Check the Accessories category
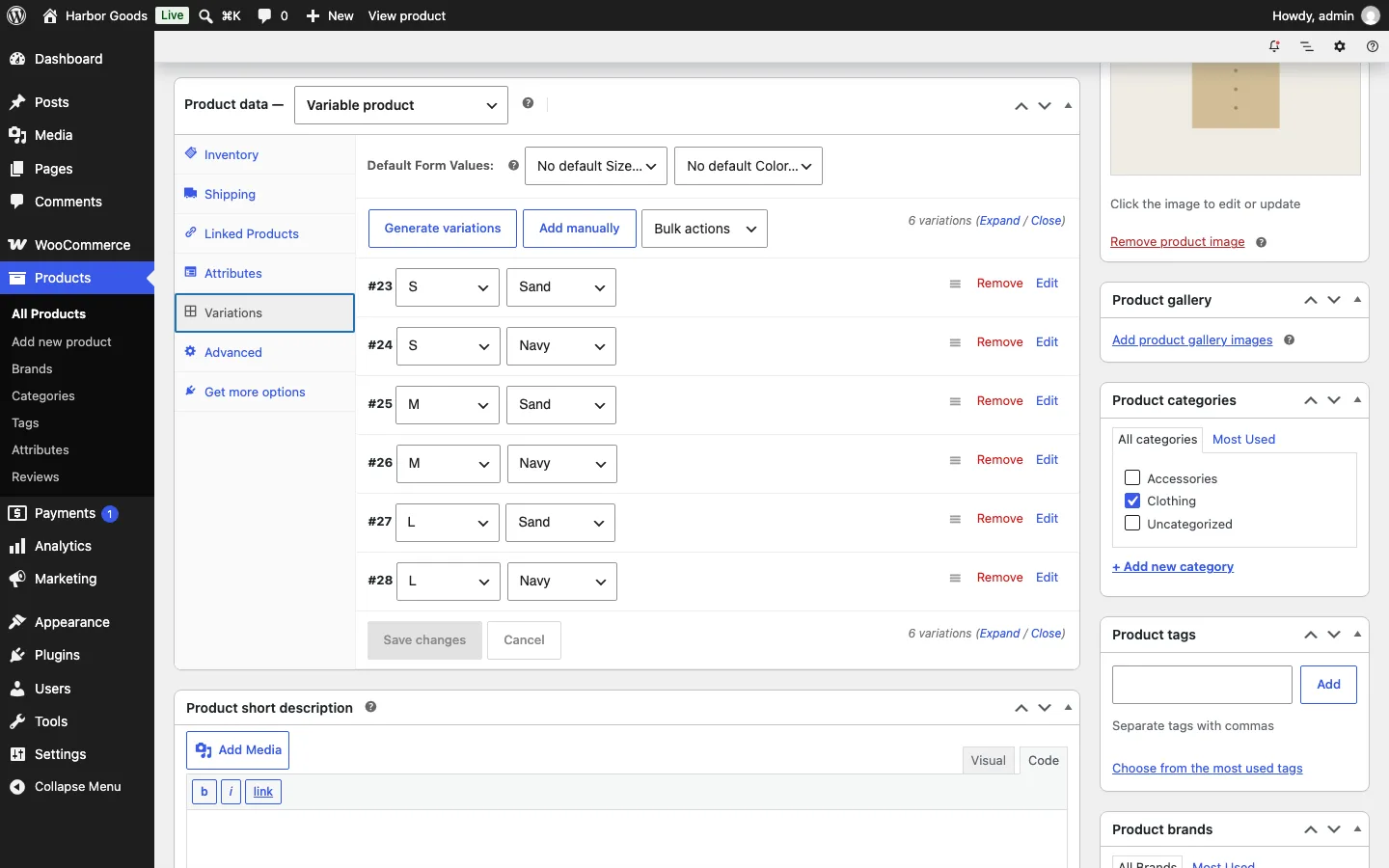The width and height of the screenshot is (1389, 868). tap(1132, 477)
